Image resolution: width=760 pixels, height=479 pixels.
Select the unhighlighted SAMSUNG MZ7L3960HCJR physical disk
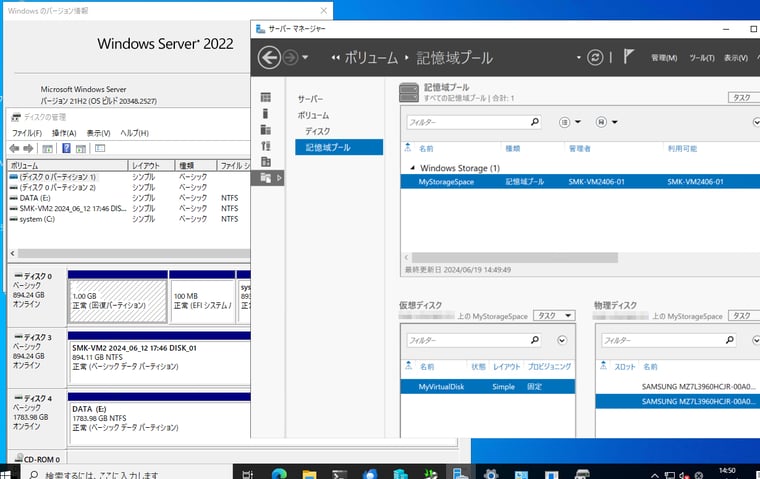point(678,386)
